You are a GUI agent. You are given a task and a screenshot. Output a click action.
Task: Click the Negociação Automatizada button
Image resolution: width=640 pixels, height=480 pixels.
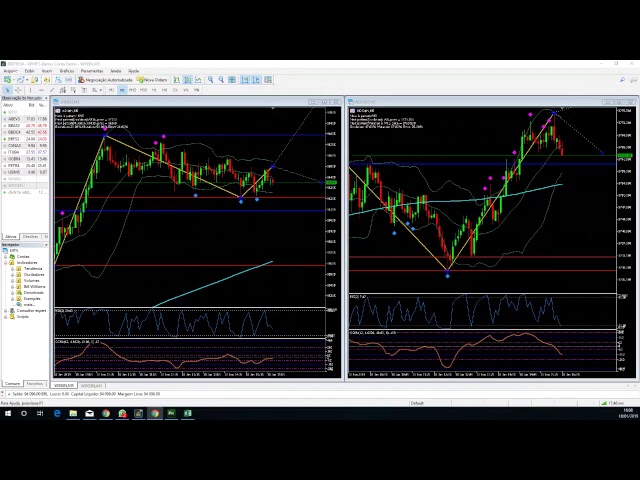point(105,80)
